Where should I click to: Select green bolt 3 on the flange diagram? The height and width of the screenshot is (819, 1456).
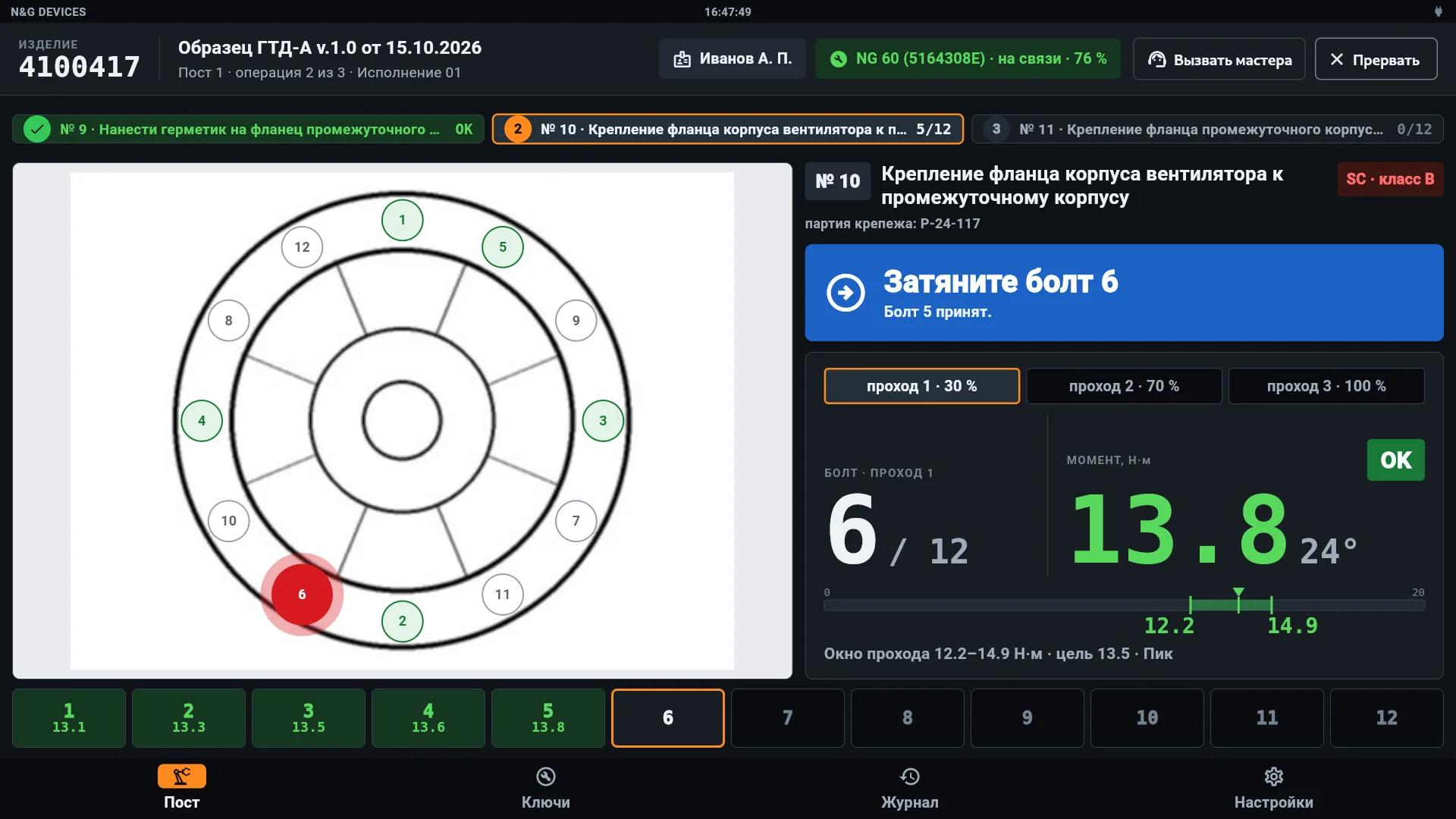click(x=603, y=420)
